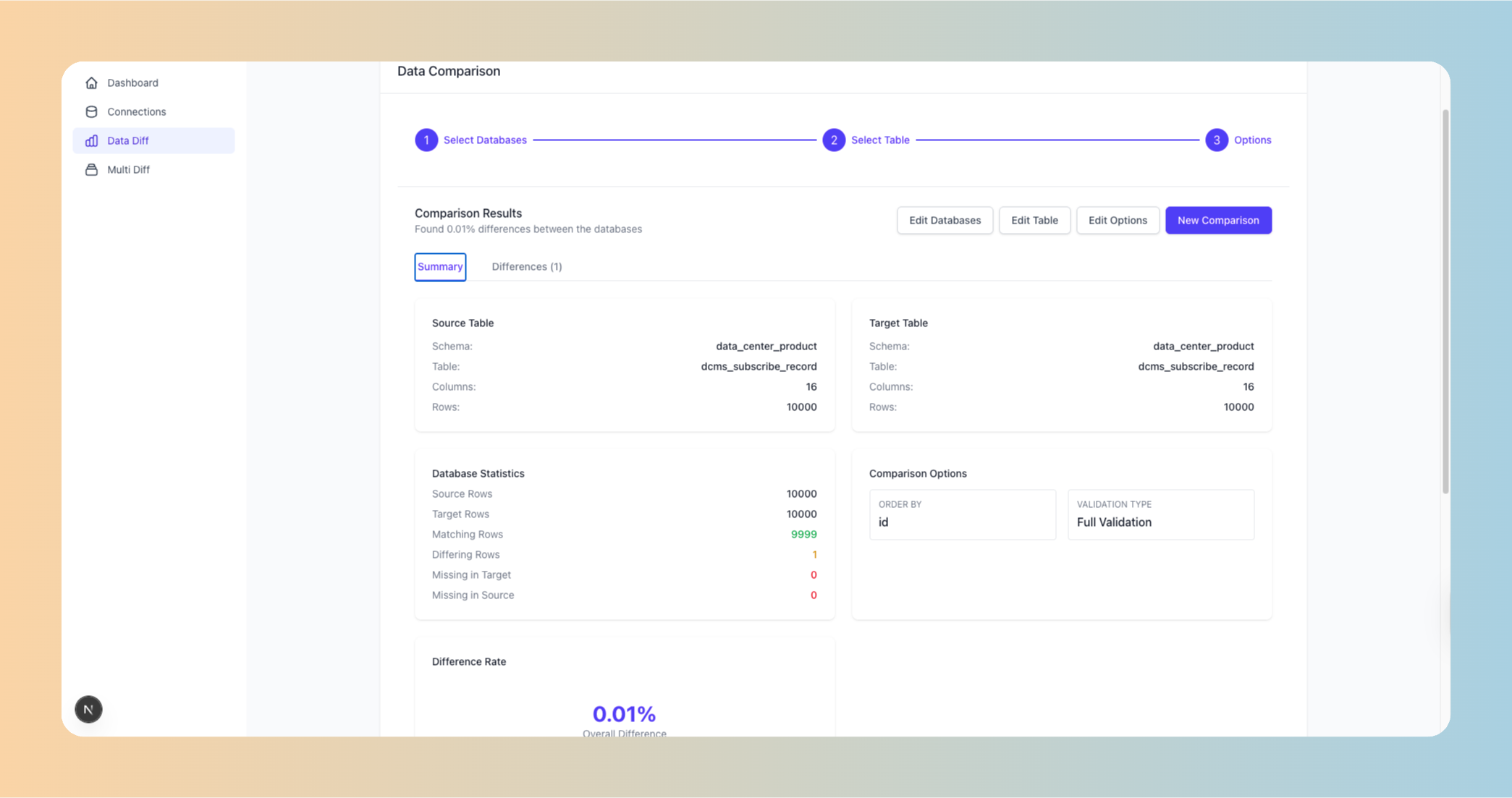Open Dashboard in the sidebar
This screenshot has height=798, width=1512.
tap(132, 82)
